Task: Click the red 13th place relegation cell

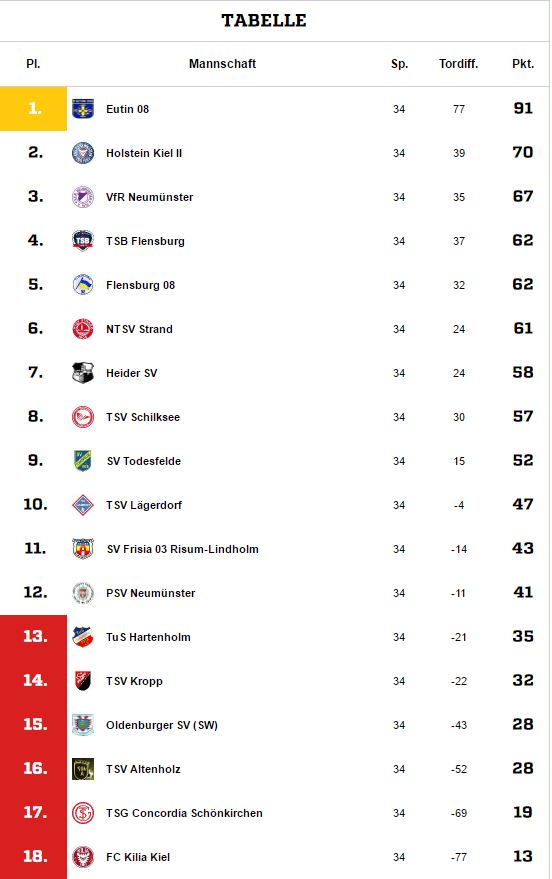Action: click(34, 636)
